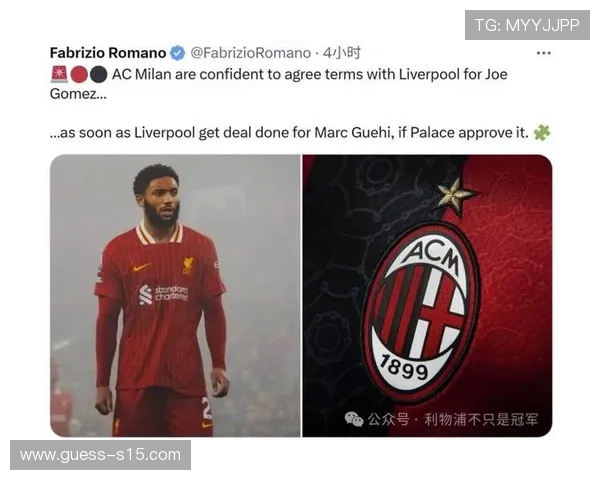Click the 4小时 timestamp
This screenshot has width=600, height=480.
[x=341, y=53]
